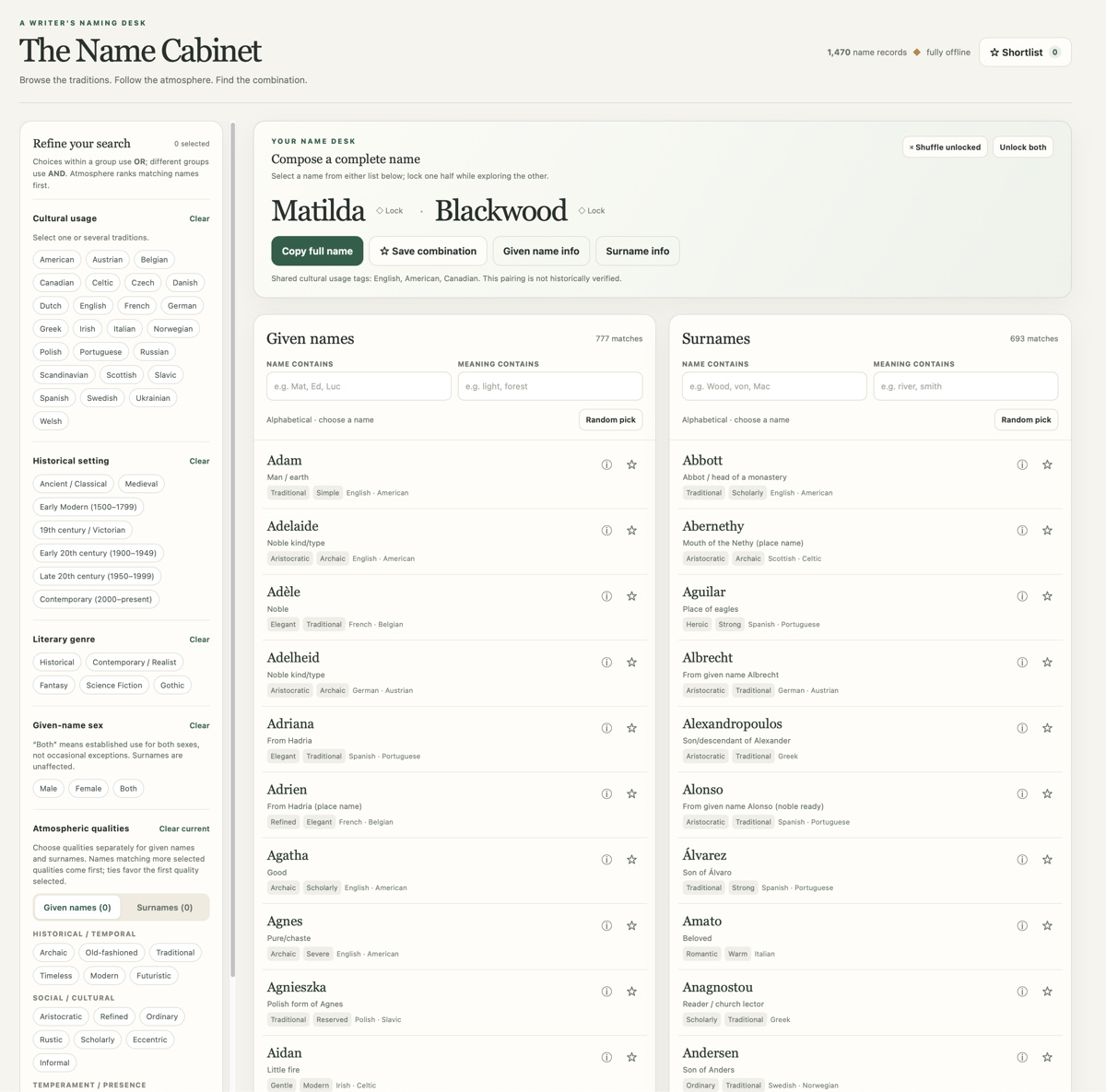Viewport: 1106px width, 1092px height.
Task: Open the Shortlist
Action: click(x=1025, y=53)
